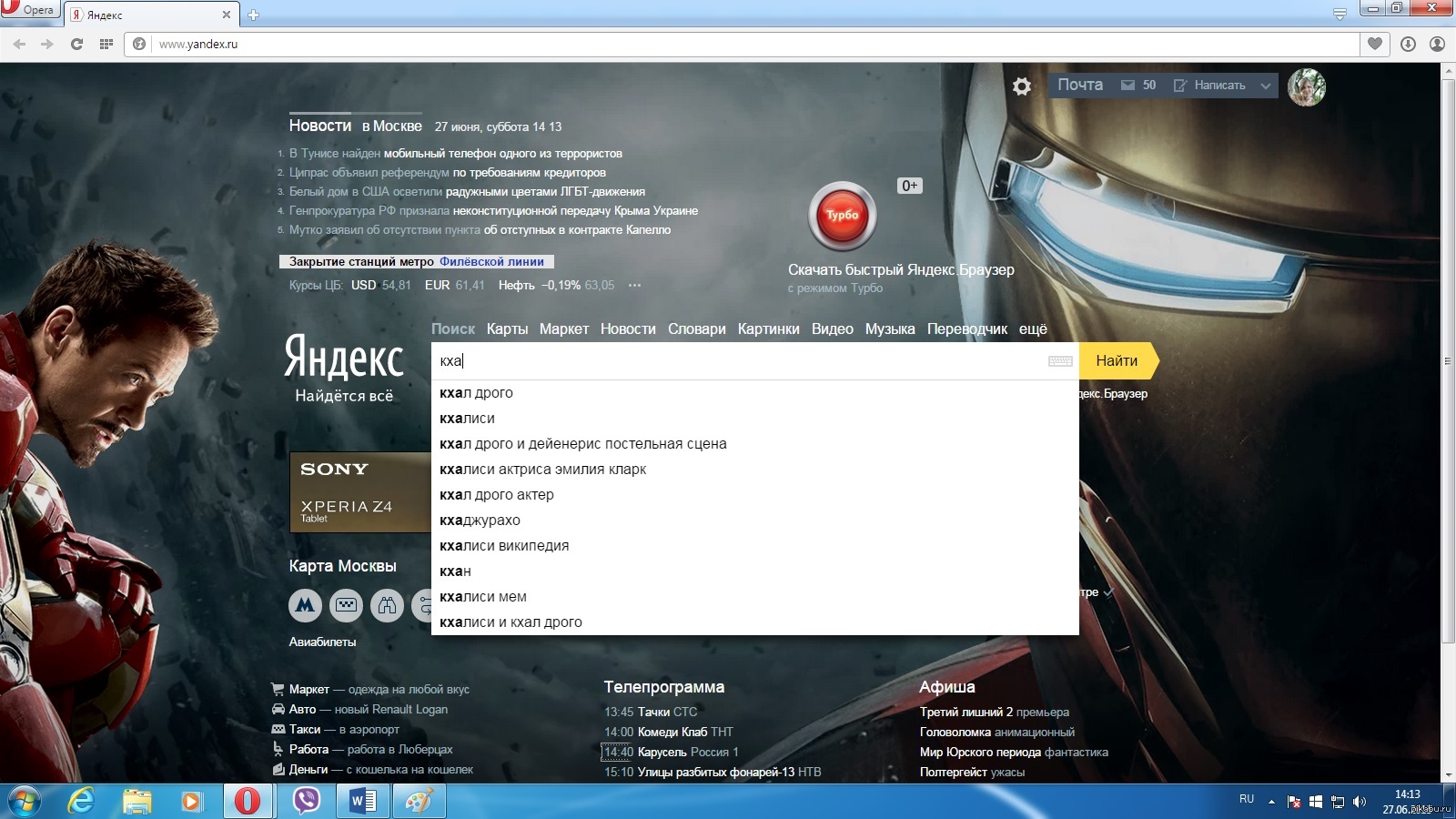
Task: Open the virtual keyboard in search box
Action: [1060, 361]
